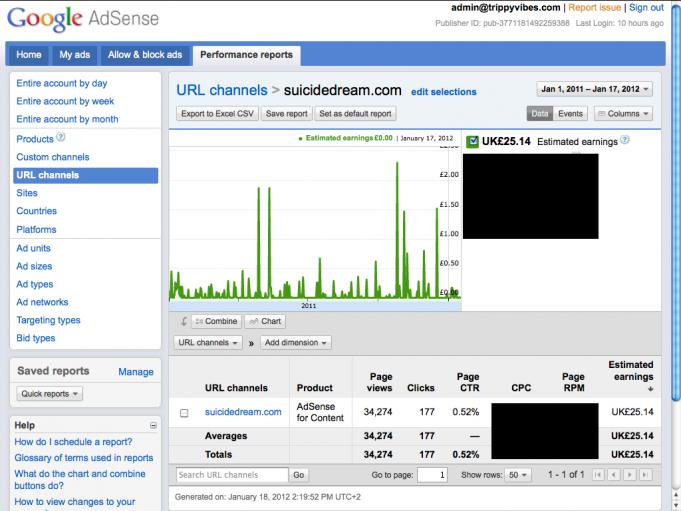Screen dimensions: 681x511
Task: Switch to Events view toggle
Action: click(x=570, y=114)
